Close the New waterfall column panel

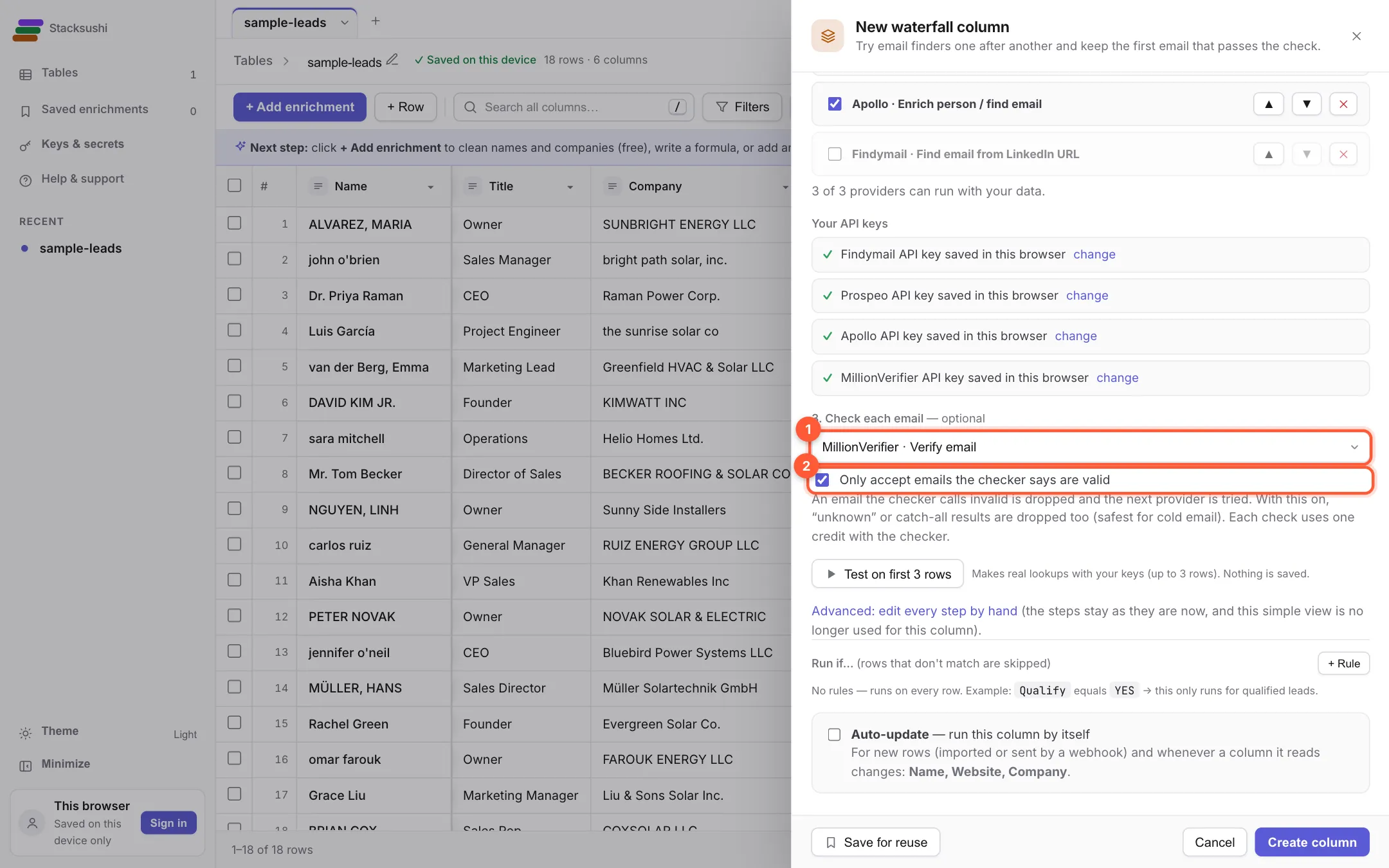pyautogui.click(x=1356, y=36)
